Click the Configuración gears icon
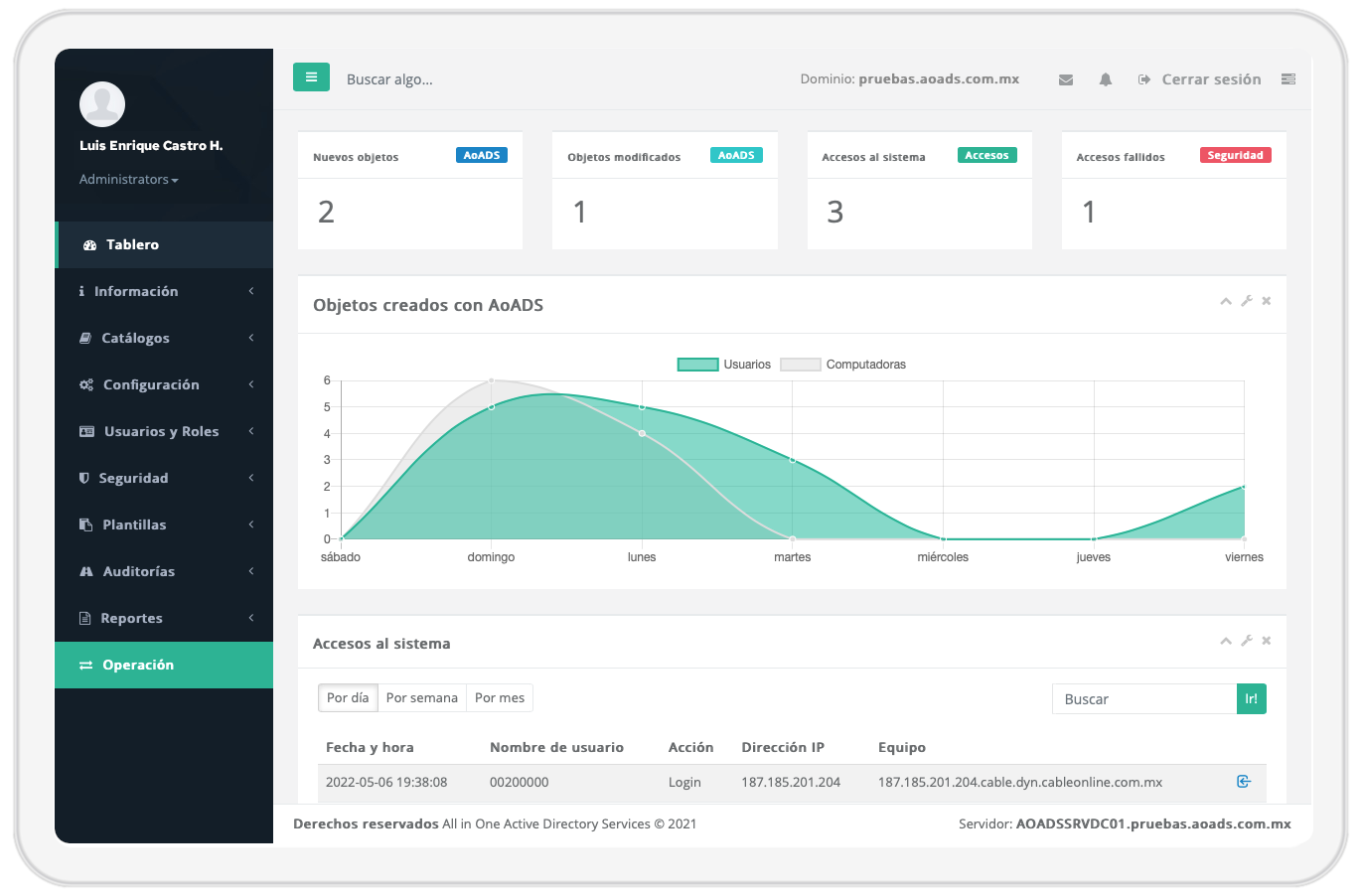Screen dimensions: 1361x896 pos(86,385)
